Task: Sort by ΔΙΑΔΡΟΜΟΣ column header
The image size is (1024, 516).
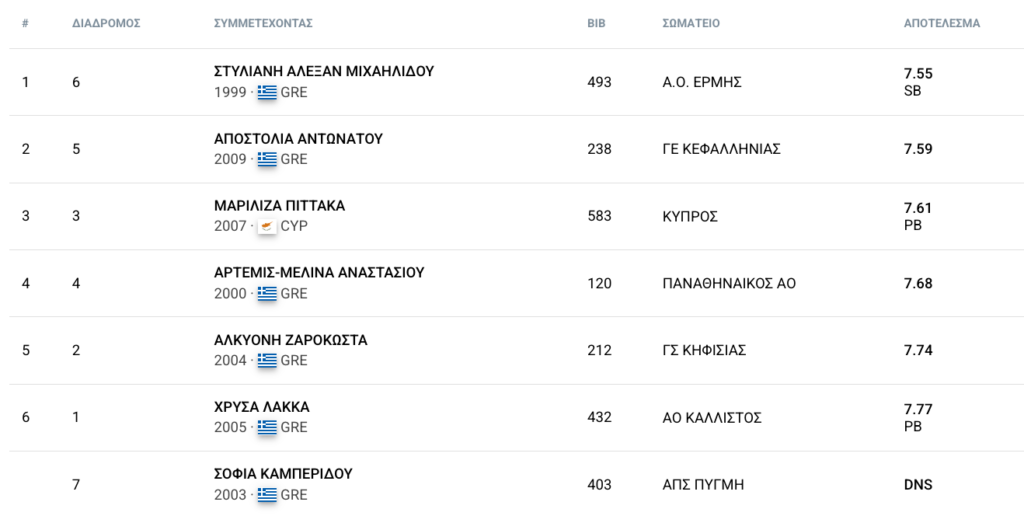Action: point(106,24)
